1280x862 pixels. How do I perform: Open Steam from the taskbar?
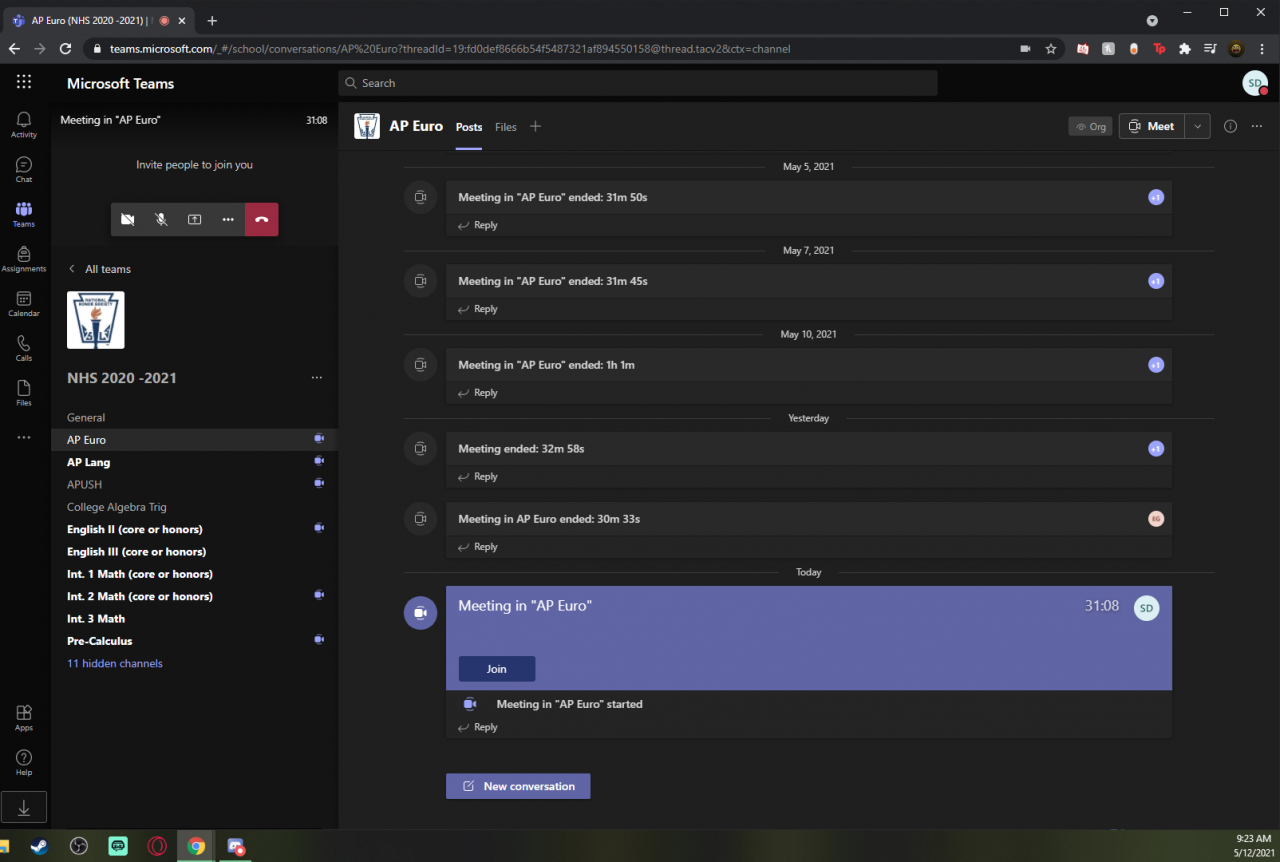[39, 846]
